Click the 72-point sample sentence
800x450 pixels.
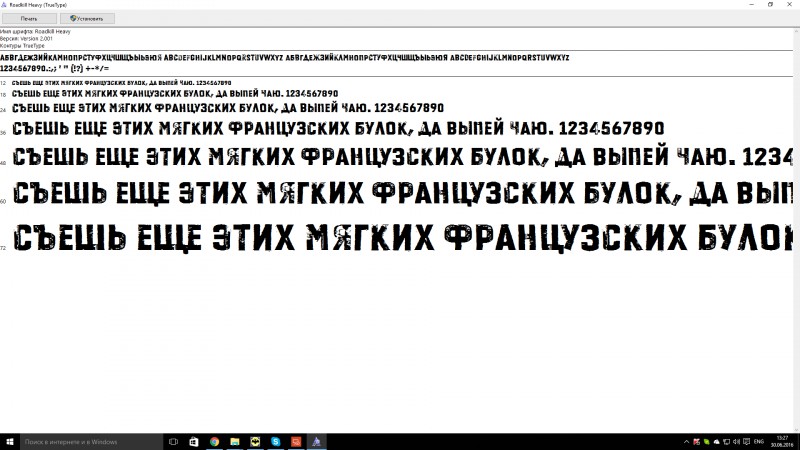click(x=403, y=238)
